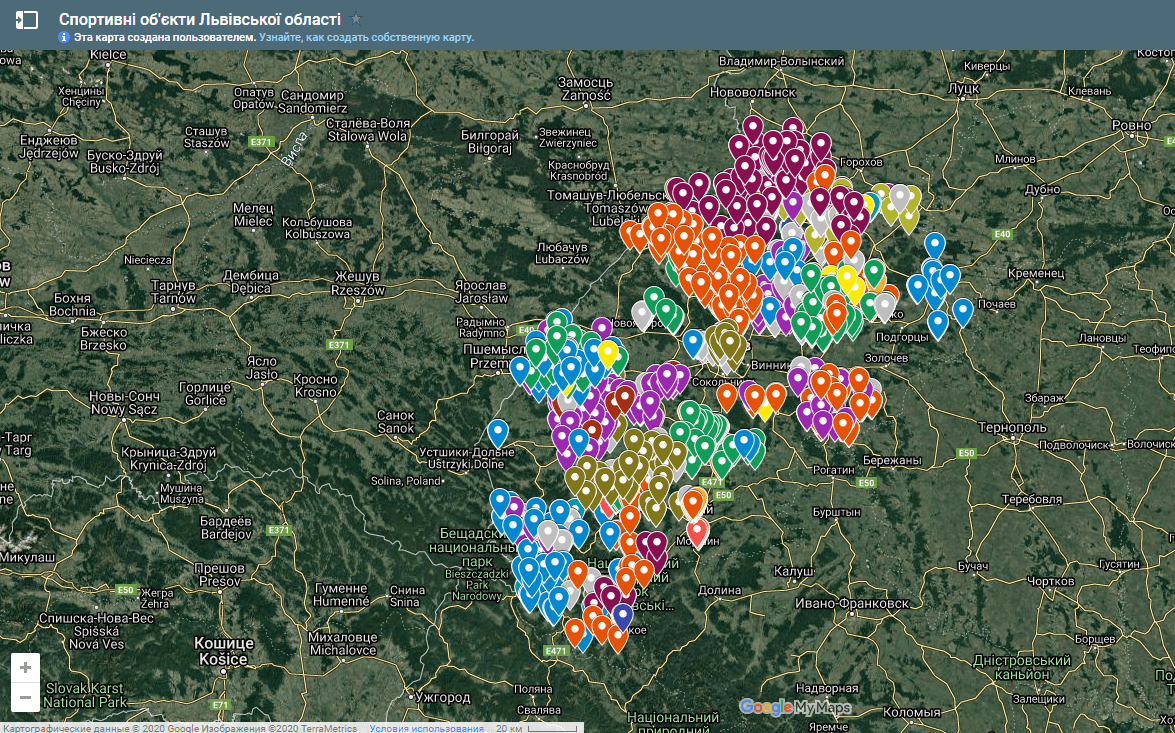Zoom in with the plus button
Image resolution: width=1175 pixels, height=733 pixels.
(x=25, y=667)
